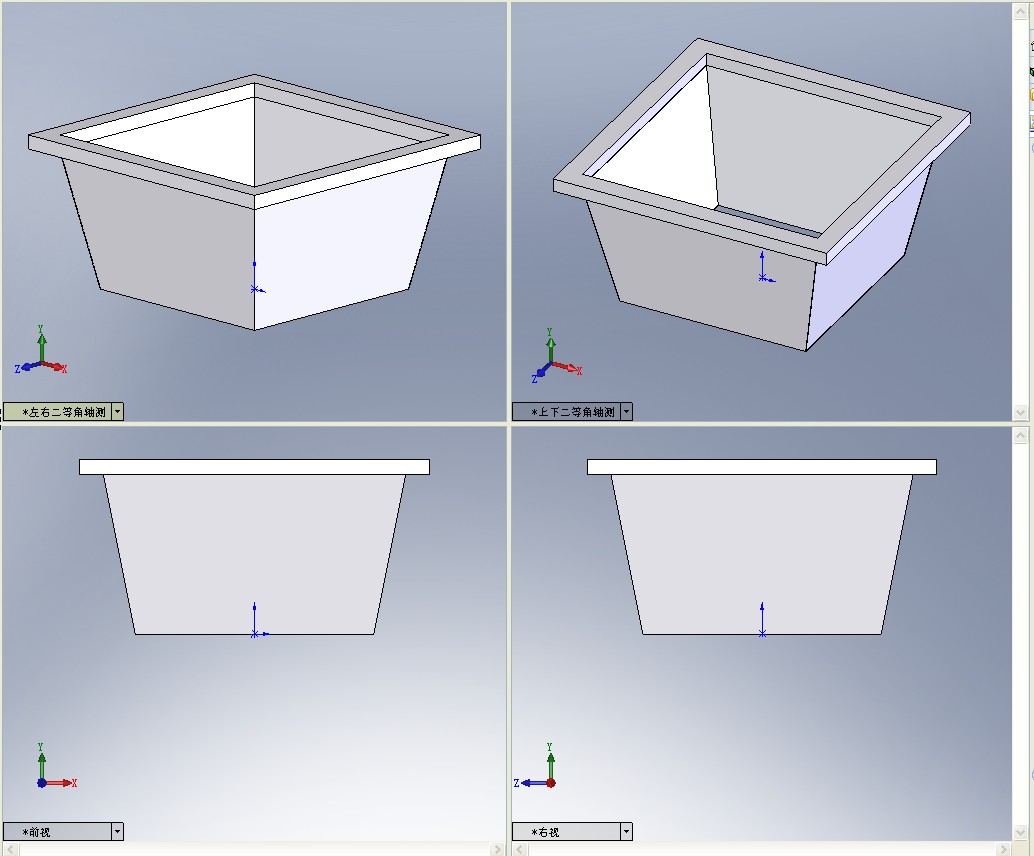Open dropdown arrow beside *左右二等角轴测 label
This screenshot has width=1034, height=856.
coord(117,412)
